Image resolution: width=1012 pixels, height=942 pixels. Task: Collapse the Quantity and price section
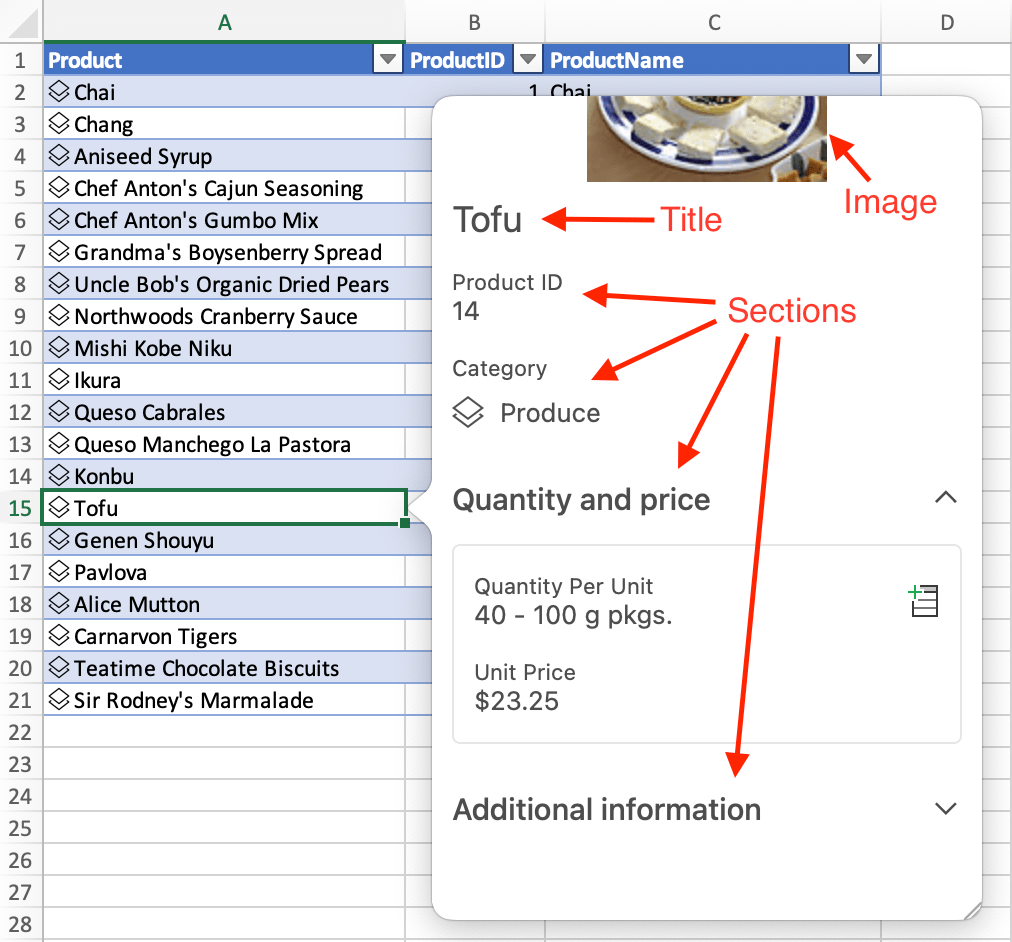(x=945, y=497)
